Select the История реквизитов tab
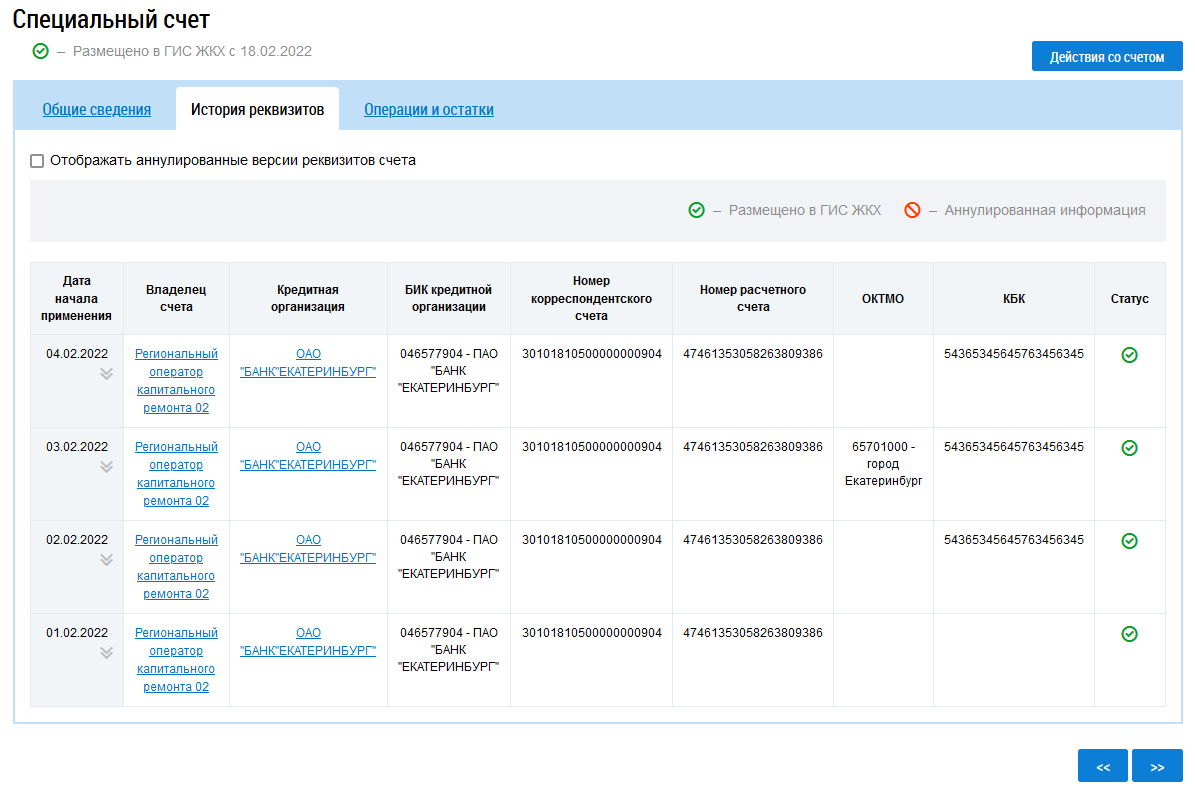1195x795 pixels. pyautogui.click(x=257, y=110)
